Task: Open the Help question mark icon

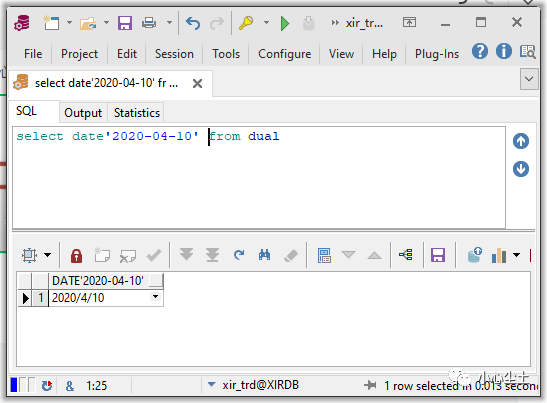Action: (480, 52)
